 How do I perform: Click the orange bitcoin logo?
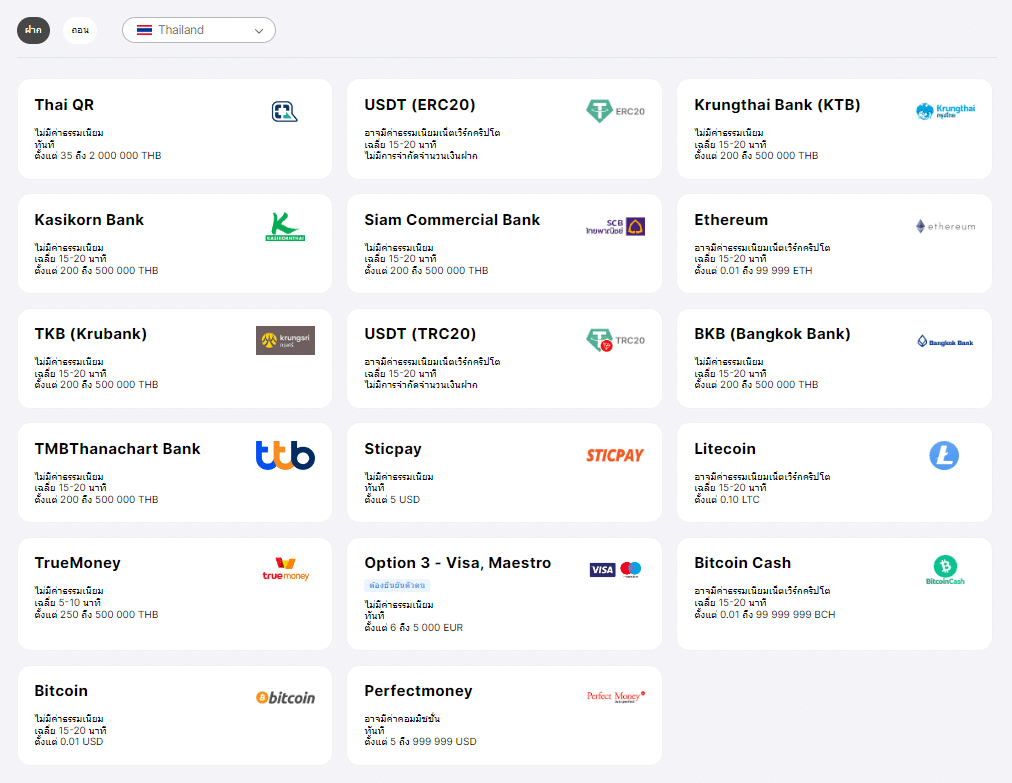click(x=285, y=698)
